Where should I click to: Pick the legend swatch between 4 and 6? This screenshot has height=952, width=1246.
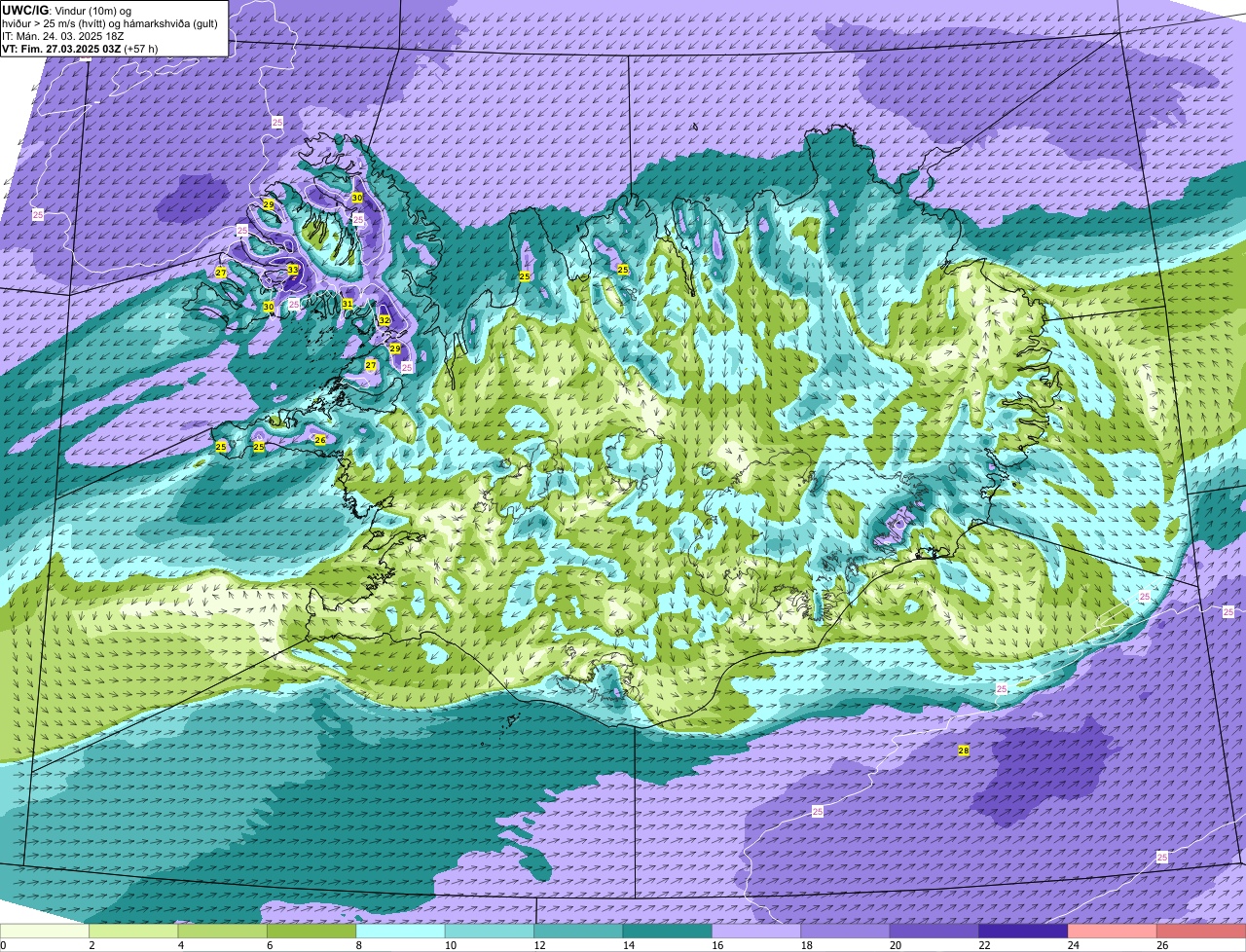(x=222, y=931)
